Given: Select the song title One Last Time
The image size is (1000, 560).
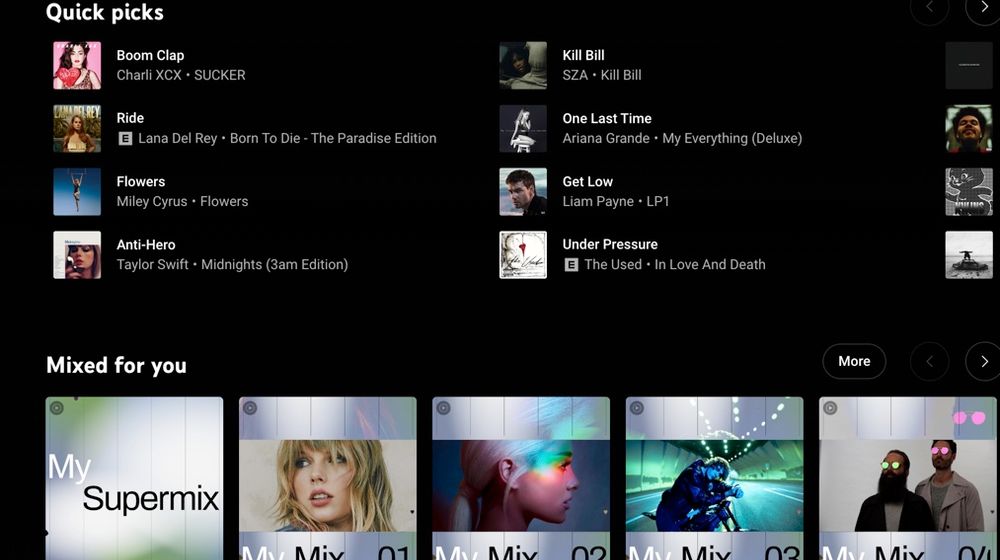Looking at the screenshot, I should click(607, 119).
